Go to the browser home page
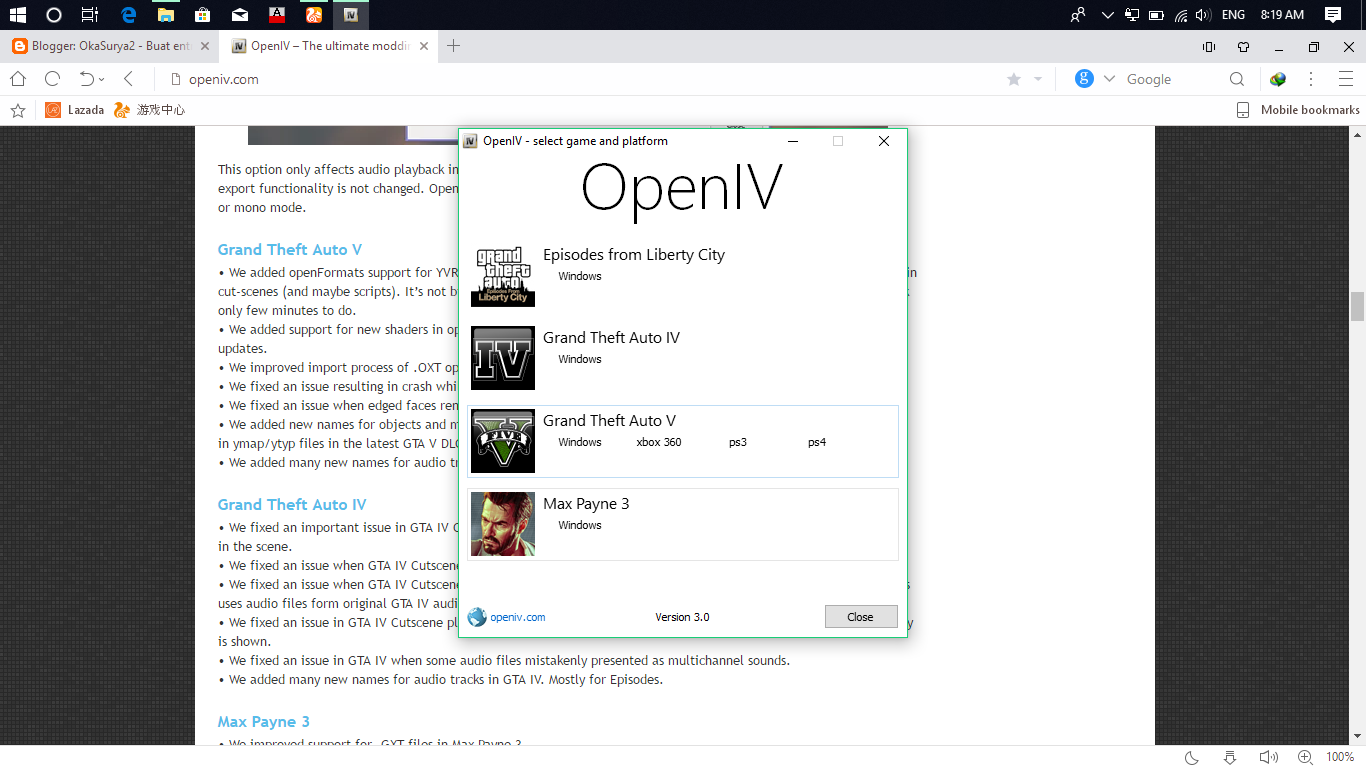This screenshot has width=1366, height=768. 18,79
